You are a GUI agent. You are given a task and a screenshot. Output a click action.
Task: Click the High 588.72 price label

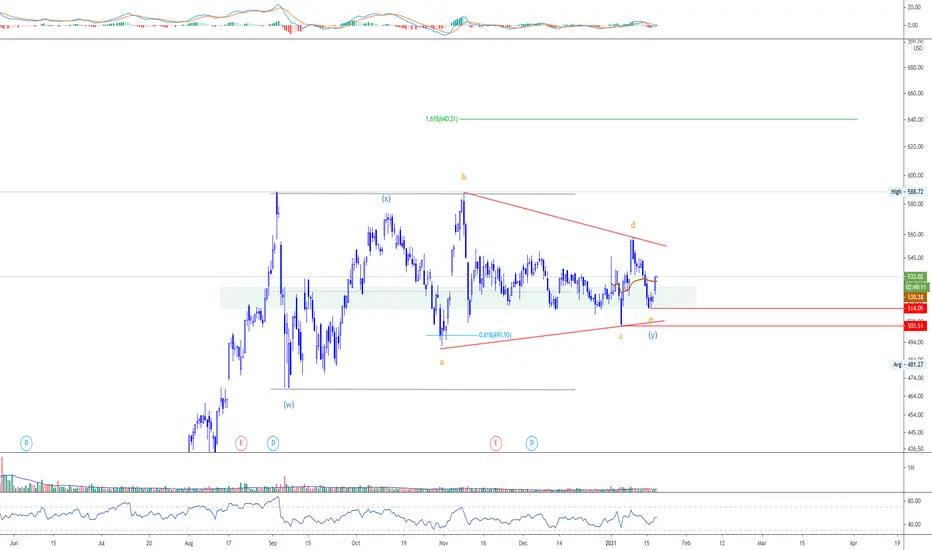click(x=907, y=192)
